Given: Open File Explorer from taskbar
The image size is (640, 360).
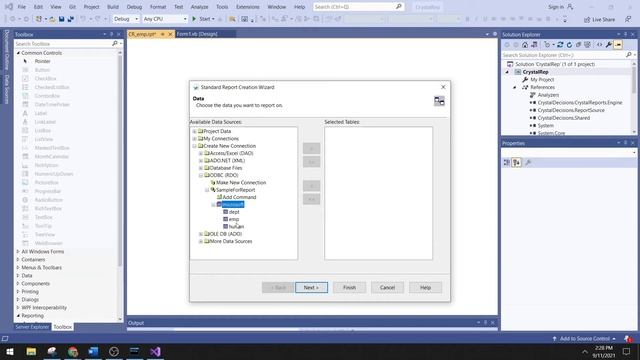Looking at the screenshot, I should [31, 351].
